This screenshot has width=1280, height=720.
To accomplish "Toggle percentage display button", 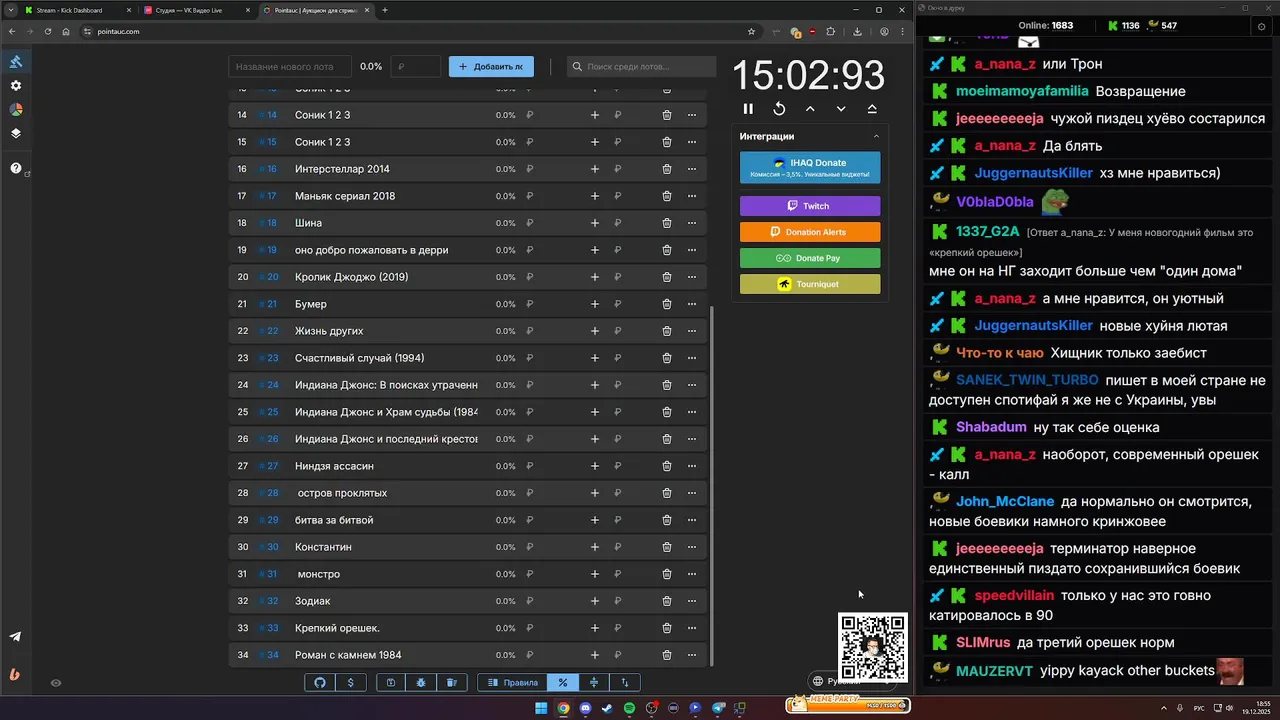I will [563, 682].
